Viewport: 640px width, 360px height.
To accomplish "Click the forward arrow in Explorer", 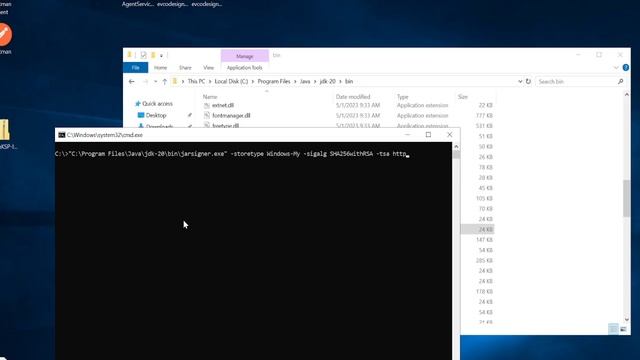I will (145, 82).
